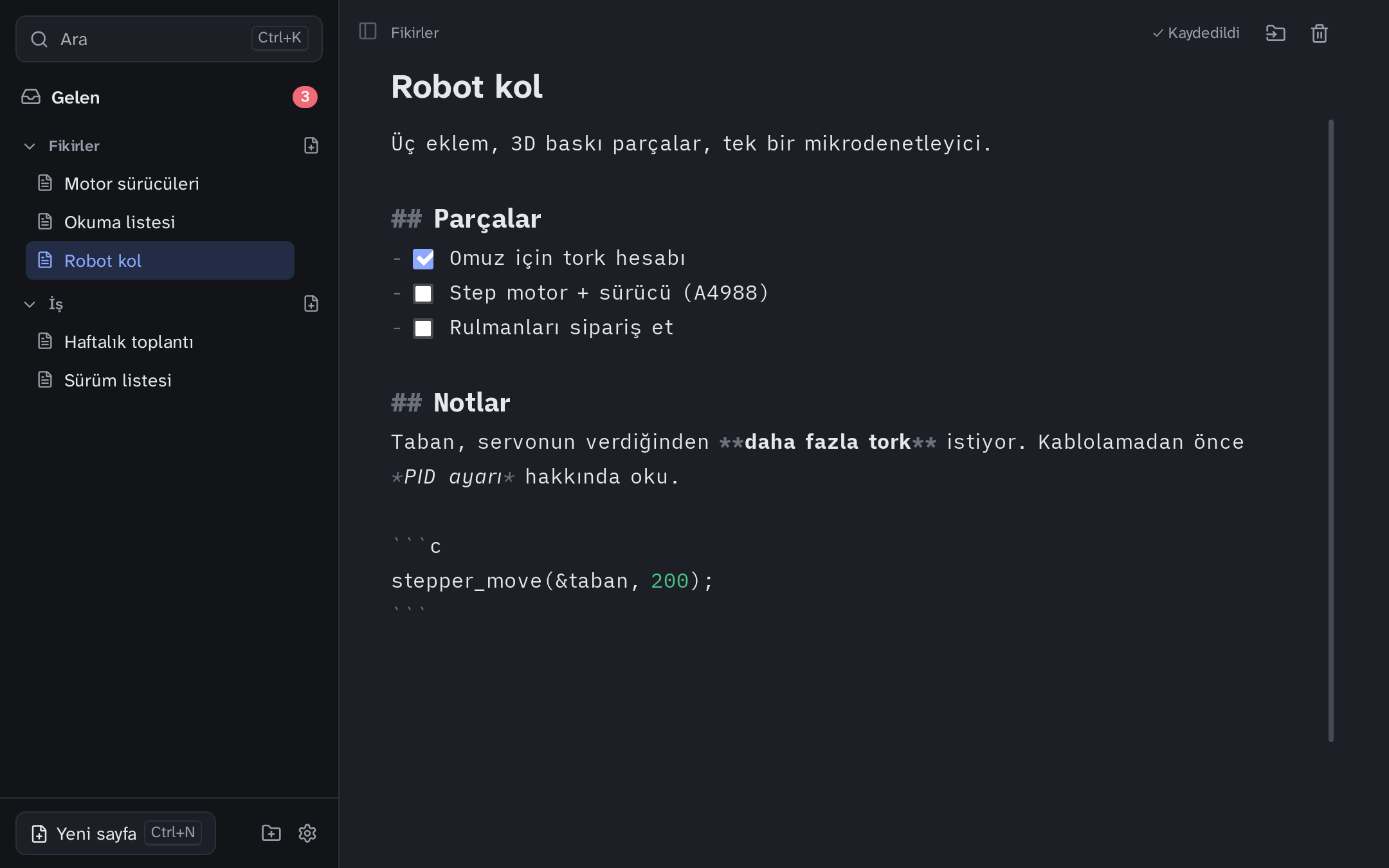Click the Sürüm listesi page icon
The image size is (1389, 868).
pyautogui.click(x=45, y=380)
